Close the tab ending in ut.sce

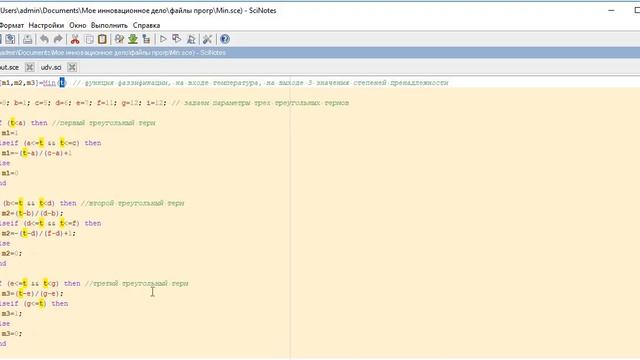(x=29, y=67)
